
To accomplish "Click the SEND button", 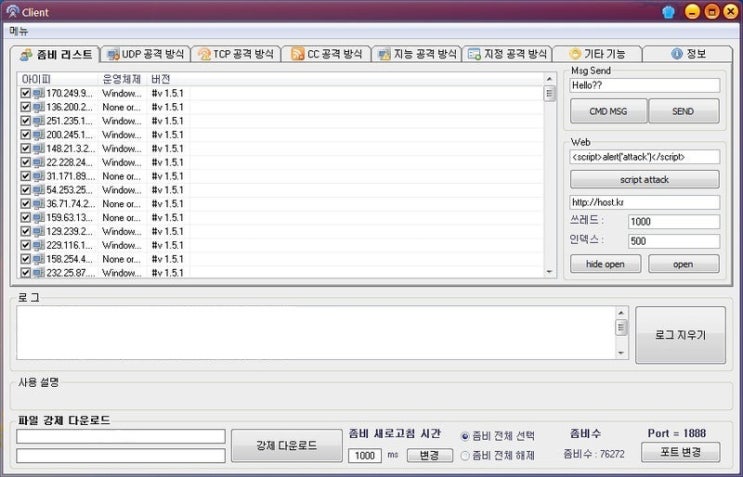I will (x=683, y=111).
